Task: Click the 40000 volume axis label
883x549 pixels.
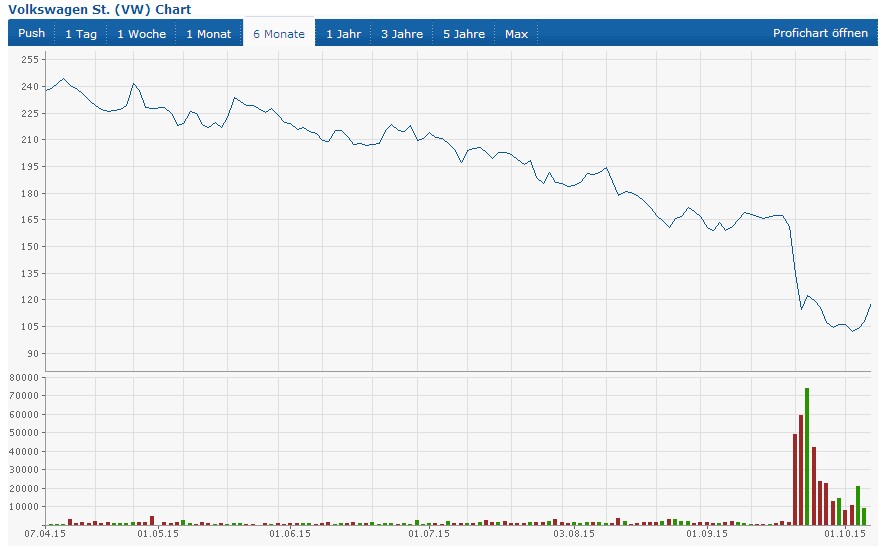Action: coord(24,451)
